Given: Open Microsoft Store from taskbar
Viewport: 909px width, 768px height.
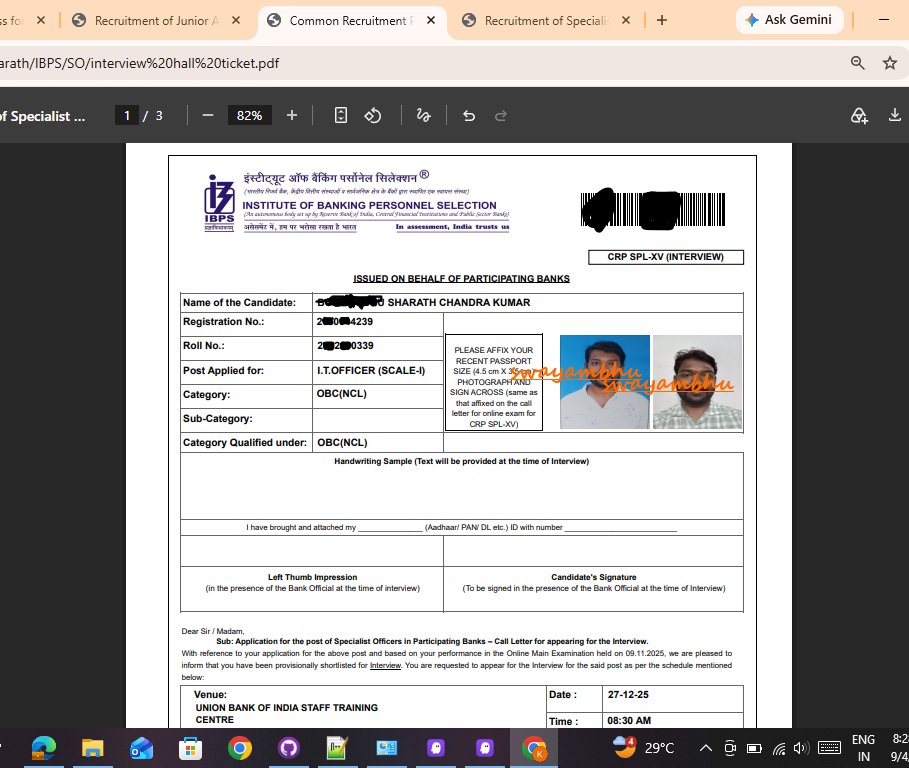Looking at the screenshot, I should [x=190, y=748].
